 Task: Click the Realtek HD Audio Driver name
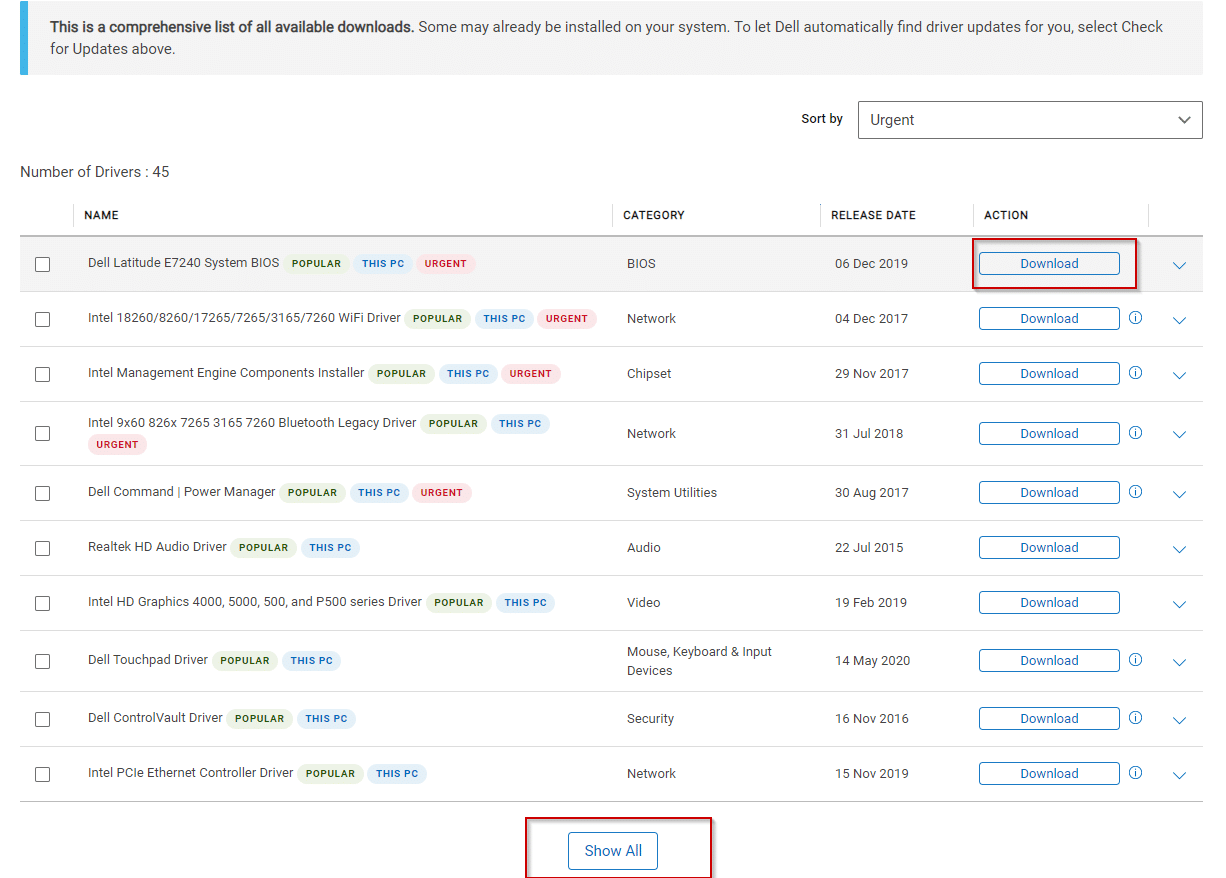[x=157, y=547]
